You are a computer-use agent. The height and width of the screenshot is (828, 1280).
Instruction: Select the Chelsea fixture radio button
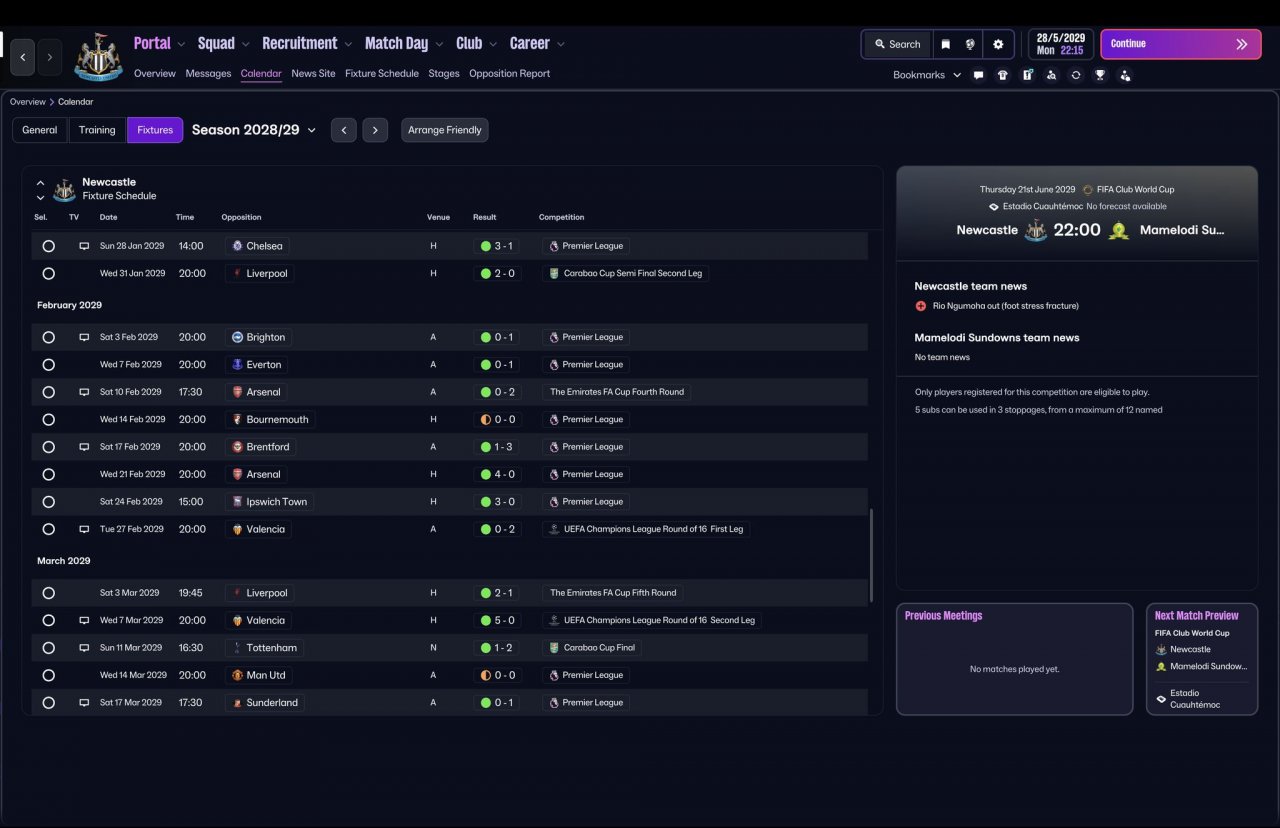pyautogui.click(x=48, y=246)
